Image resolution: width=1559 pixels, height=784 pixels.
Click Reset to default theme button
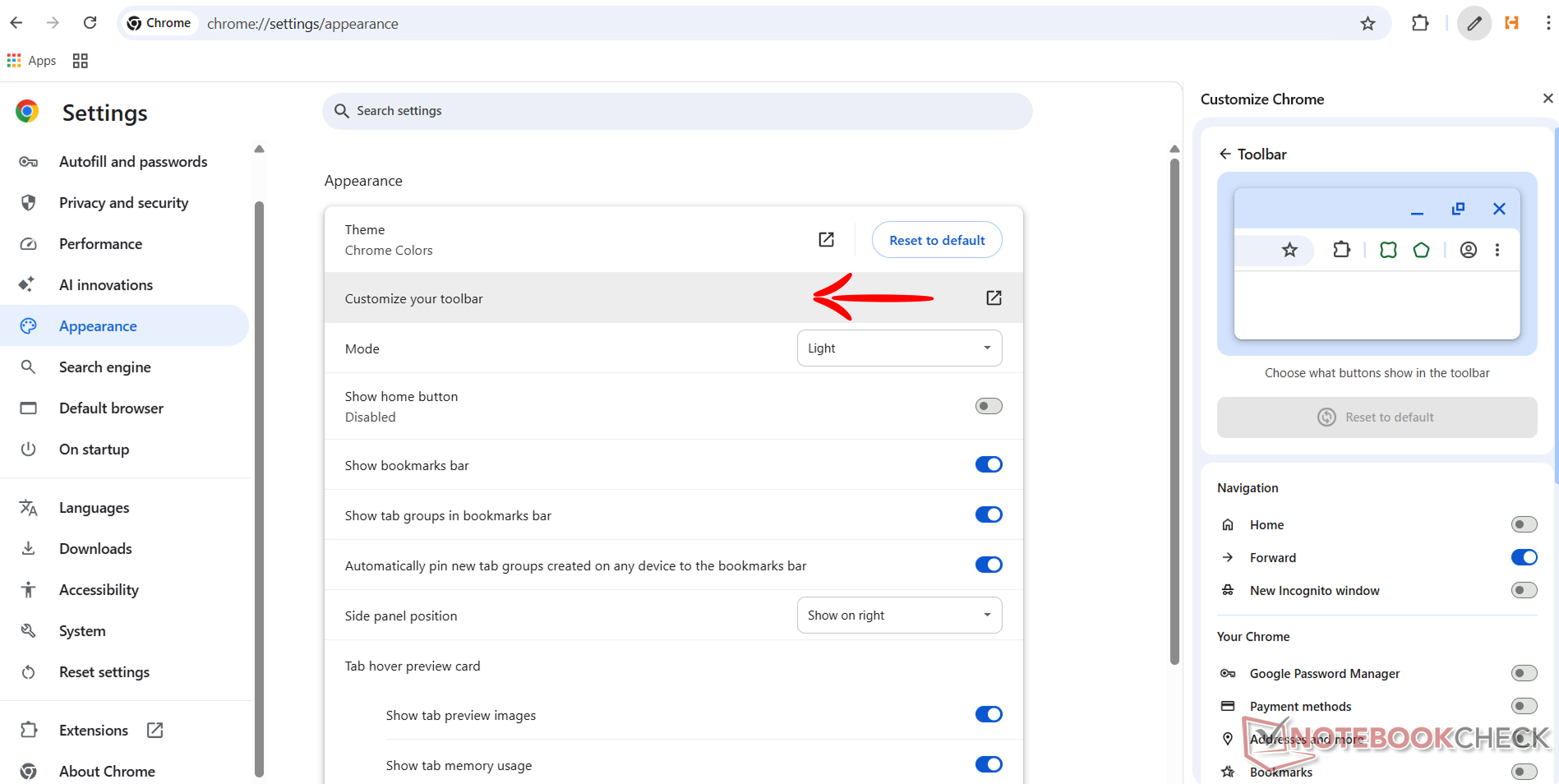pos(936,240)
